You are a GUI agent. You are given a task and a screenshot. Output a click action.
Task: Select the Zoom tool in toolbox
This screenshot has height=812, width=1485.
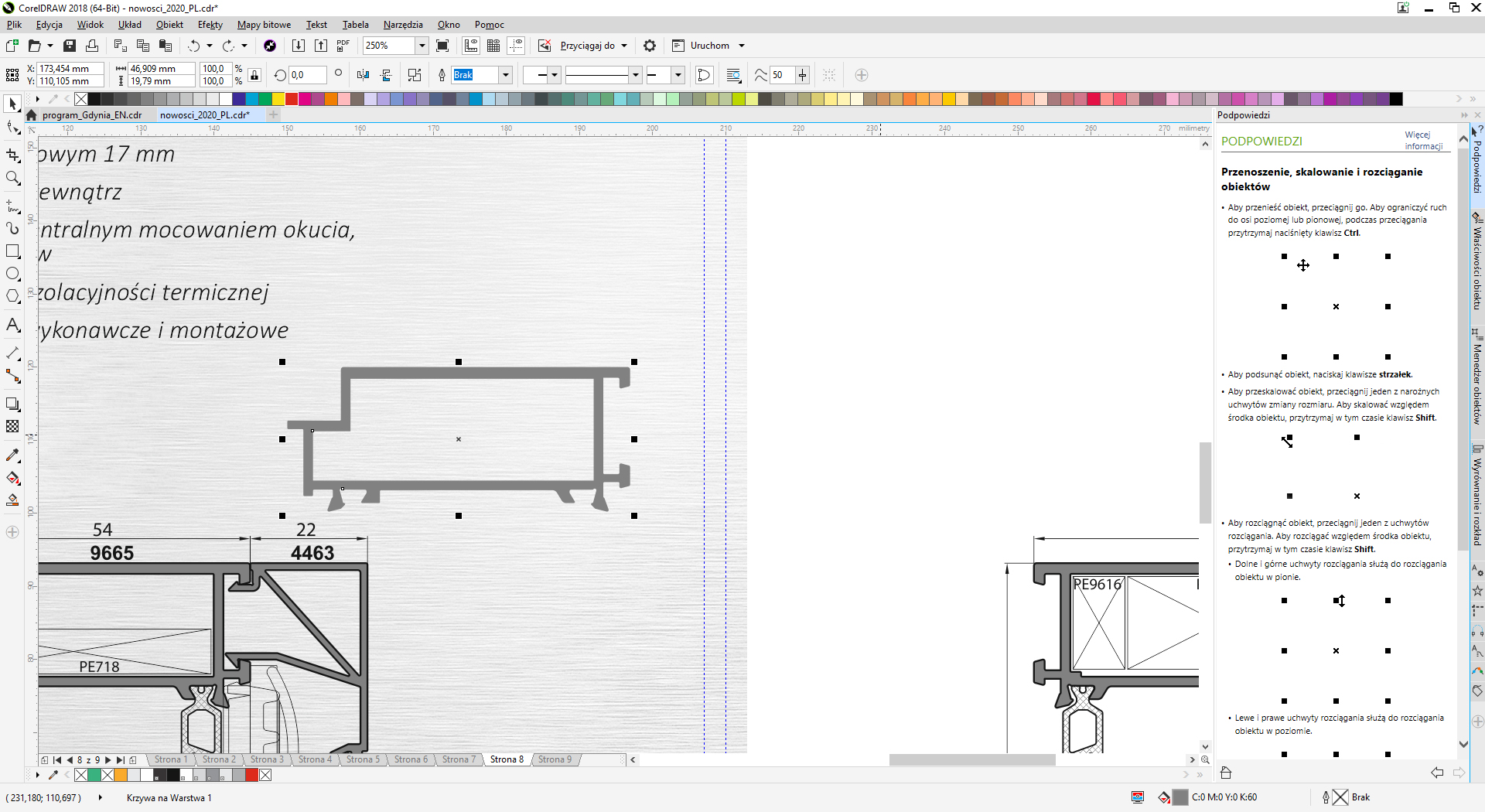[12, 179]
